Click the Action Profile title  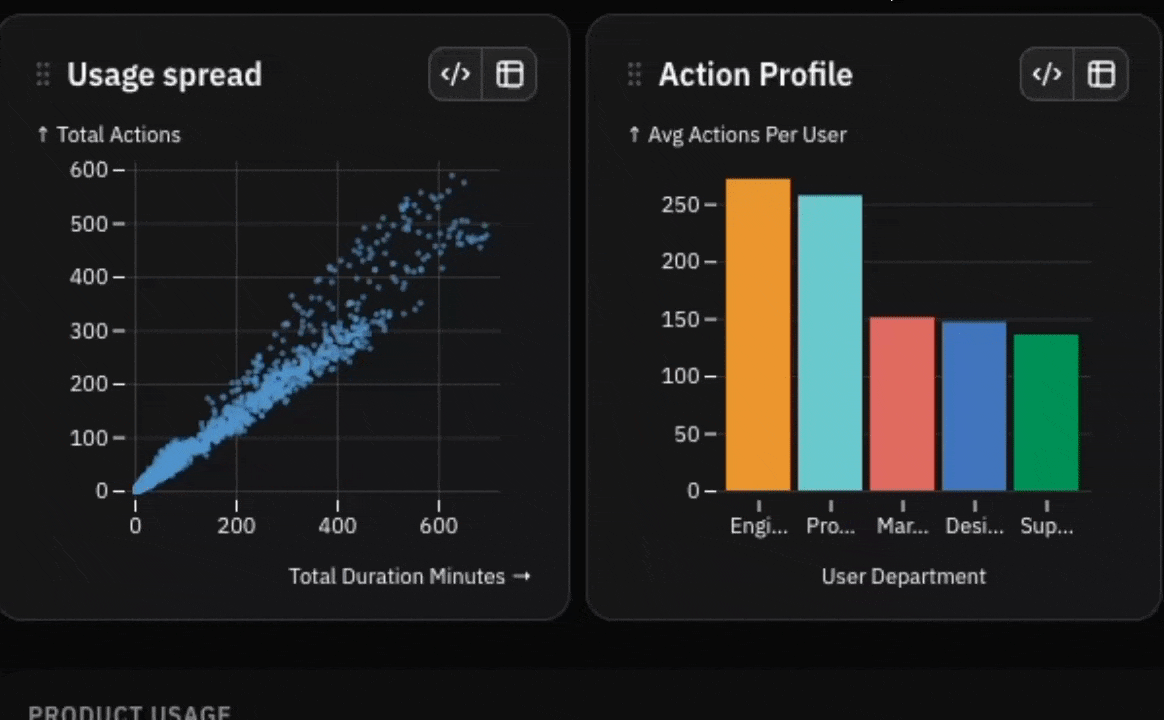[x=756, y=74]
